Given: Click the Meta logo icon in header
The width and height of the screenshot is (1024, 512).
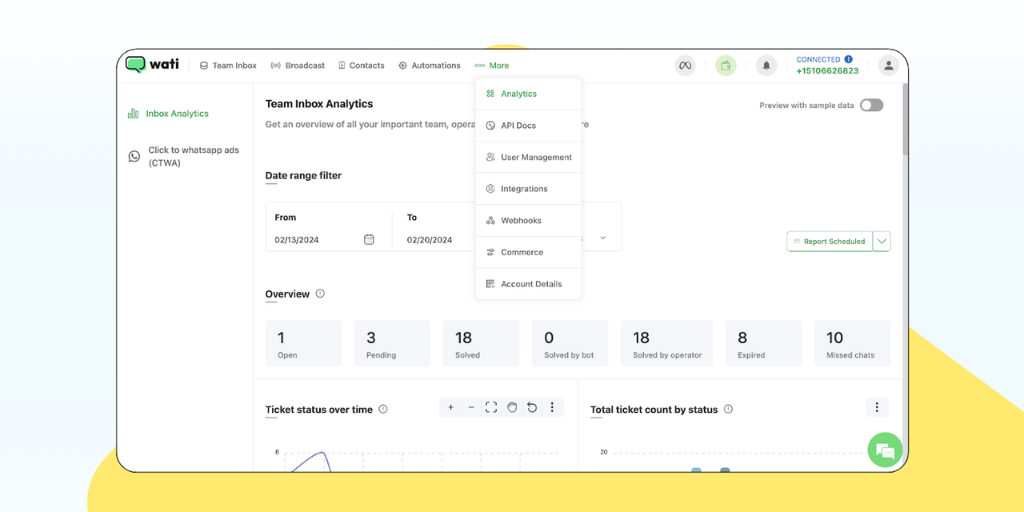Looking at the screenshot, I should 685,65.
